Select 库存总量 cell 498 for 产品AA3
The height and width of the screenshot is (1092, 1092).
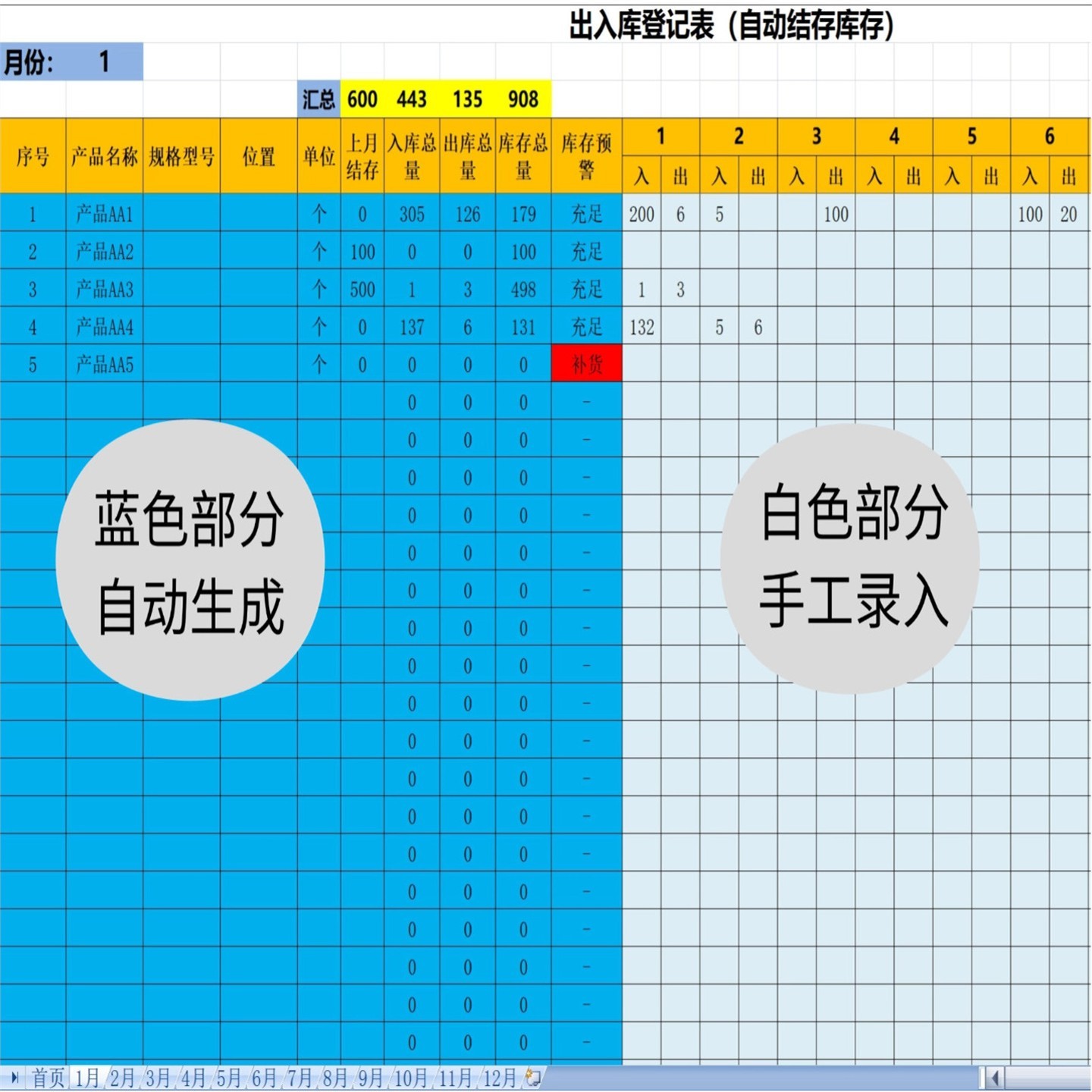coord(523,289)
